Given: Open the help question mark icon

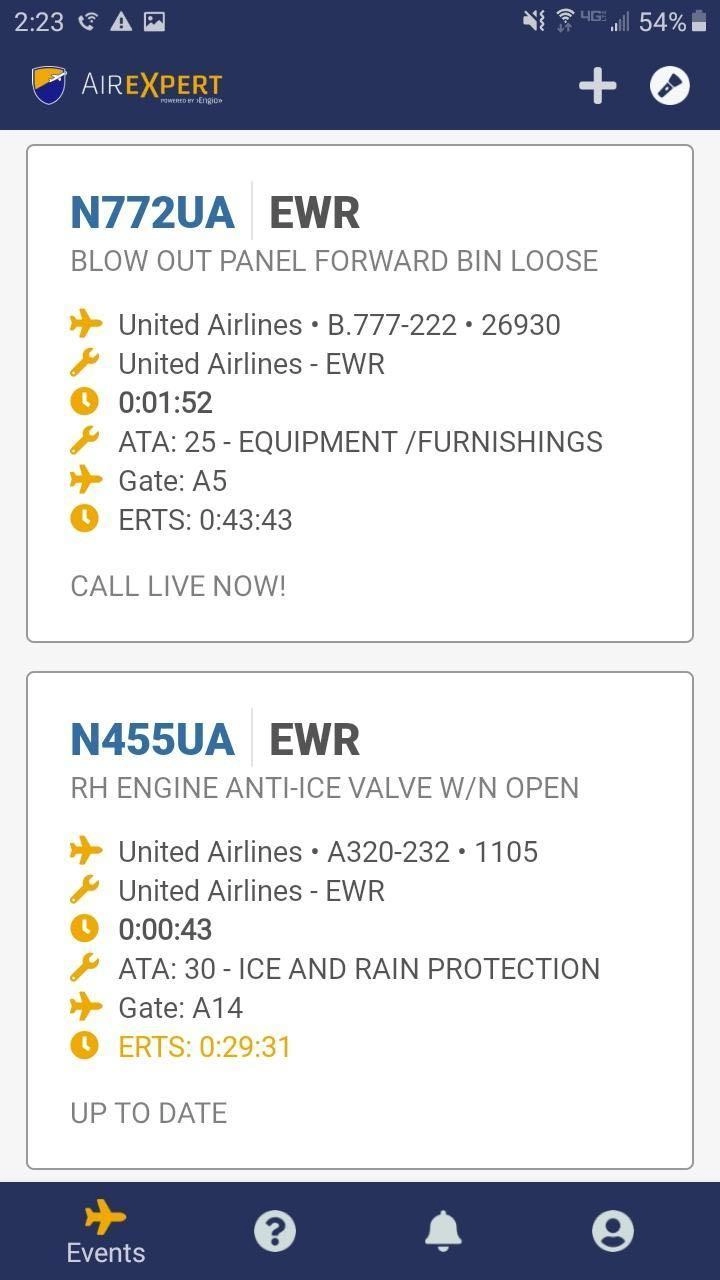Looking at the screenshot, I should 275,1231.
